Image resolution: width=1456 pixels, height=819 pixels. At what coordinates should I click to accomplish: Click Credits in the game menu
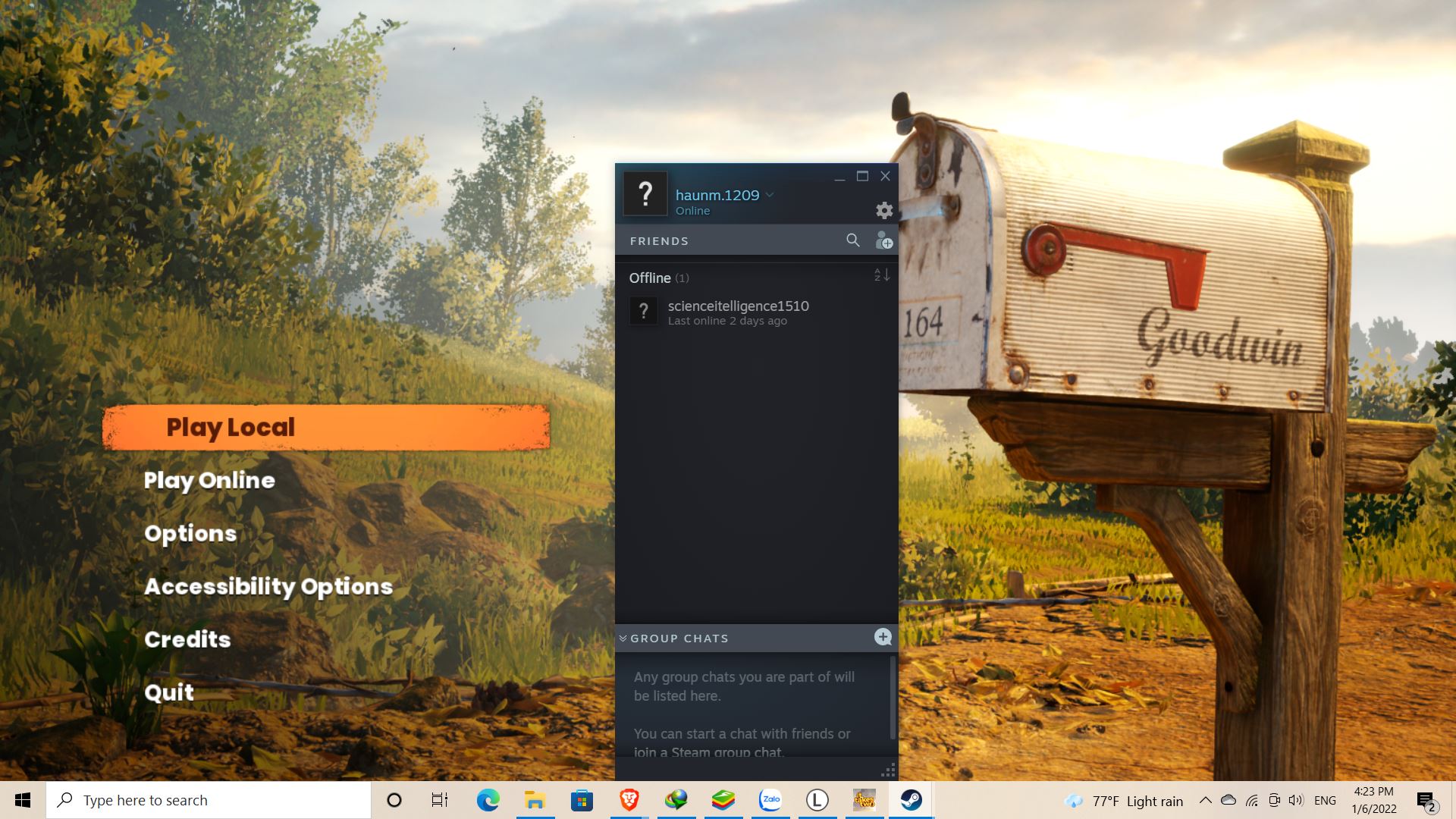pyautogui.click(x=187, y=639)
